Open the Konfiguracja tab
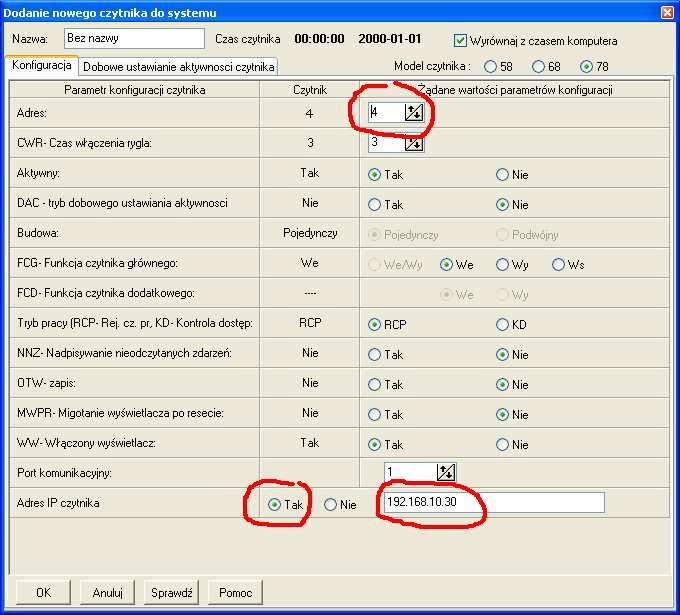The width and height of the screenshot is (680, 615). (x=42, y=65)
